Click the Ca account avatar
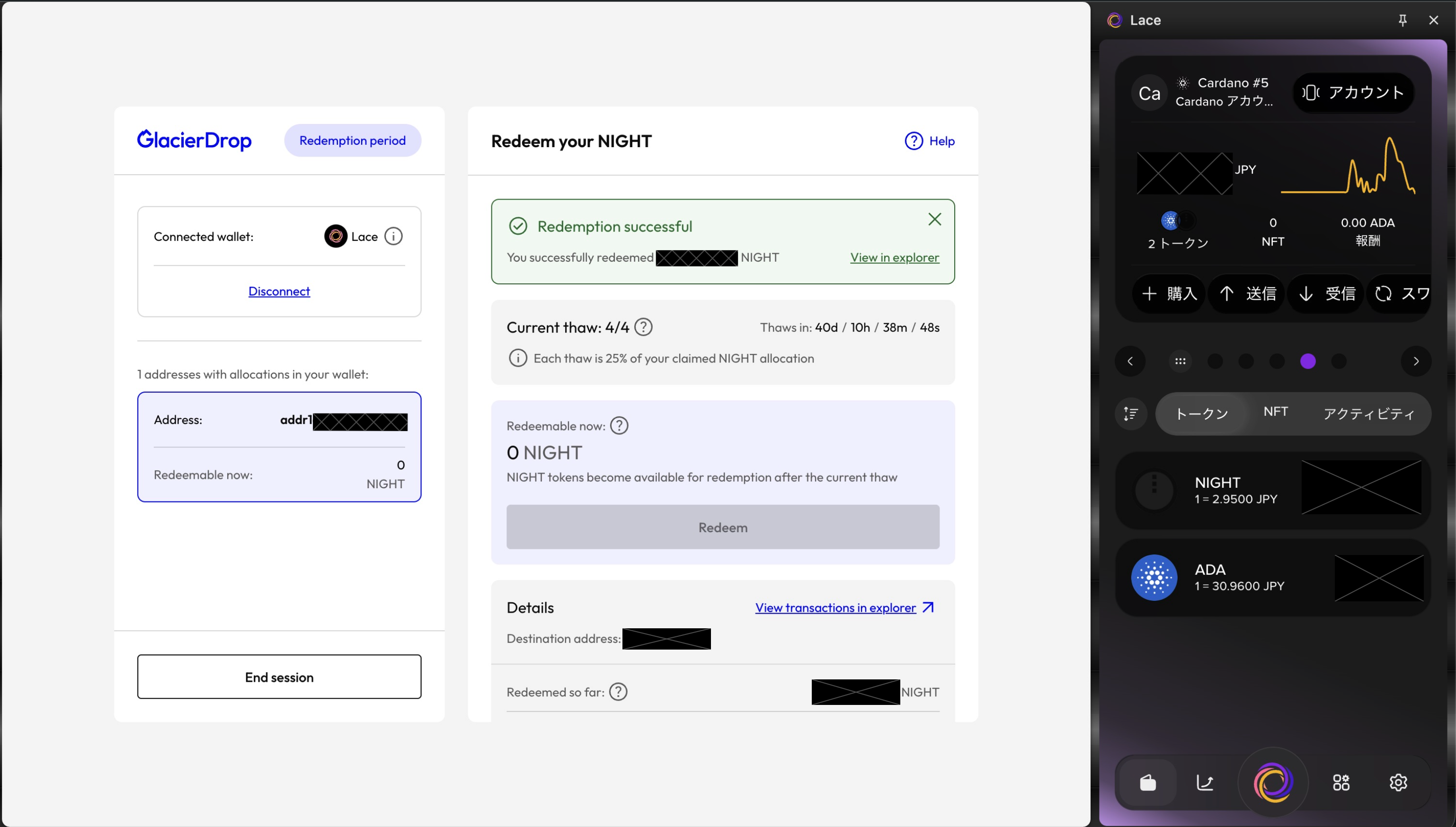Image resolution: width=1456 pixels, height=827 pixels. (1149, 93)
